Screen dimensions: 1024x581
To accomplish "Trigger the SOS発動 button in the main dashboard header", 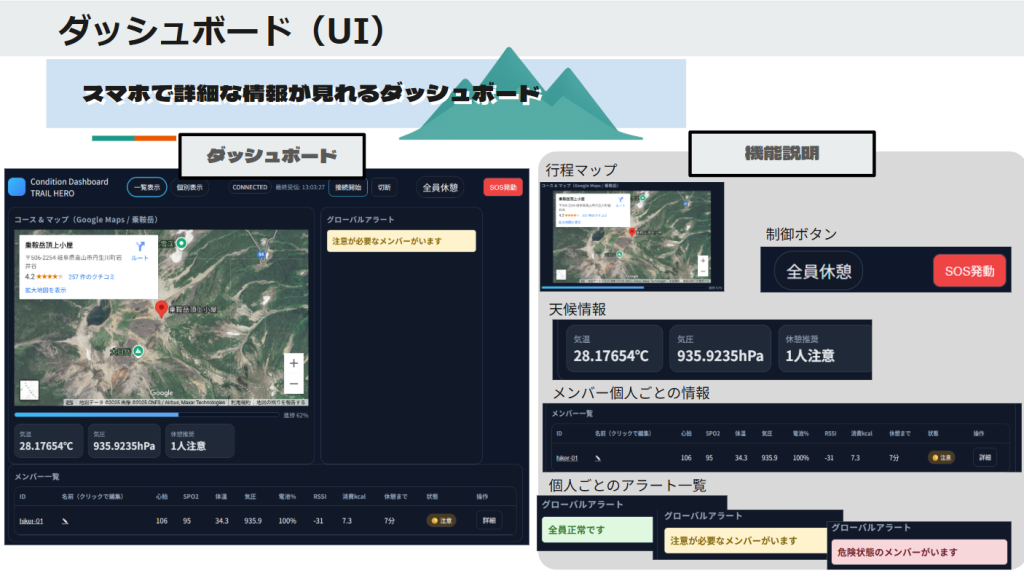I will (x=502, y=187).
